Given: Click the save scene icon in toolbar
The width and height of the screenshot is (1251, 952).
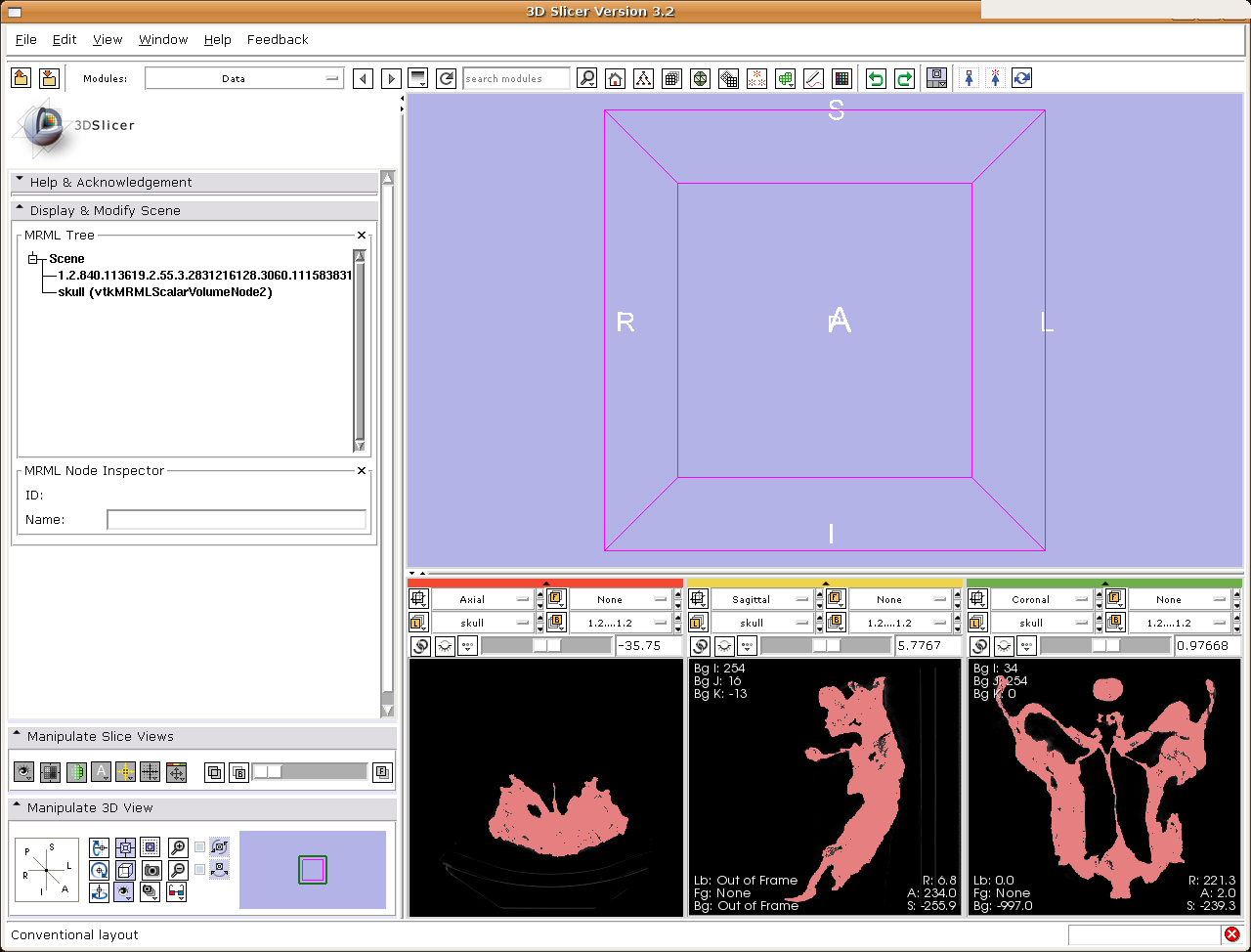Looking at the screenshot, I should 49,78.
